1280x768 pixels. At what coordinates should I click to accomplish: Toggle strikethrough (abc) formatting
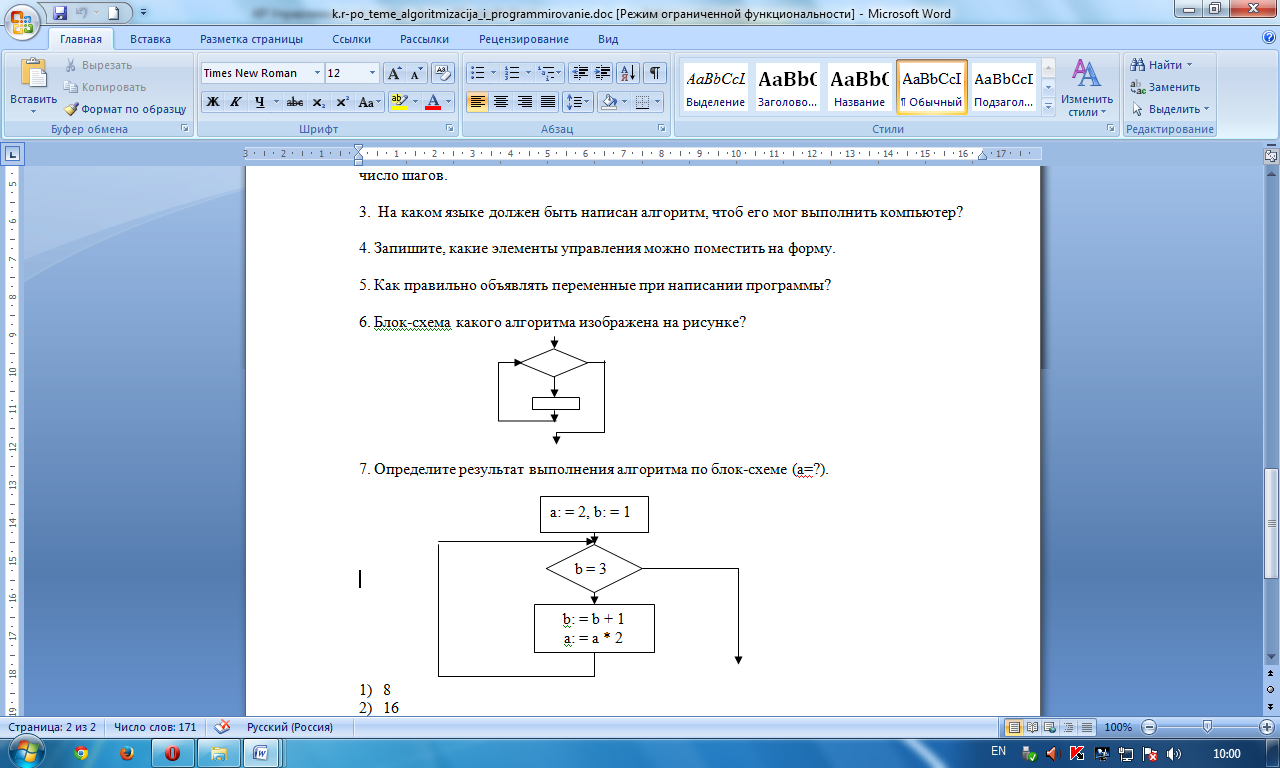[x=295, y=102]
